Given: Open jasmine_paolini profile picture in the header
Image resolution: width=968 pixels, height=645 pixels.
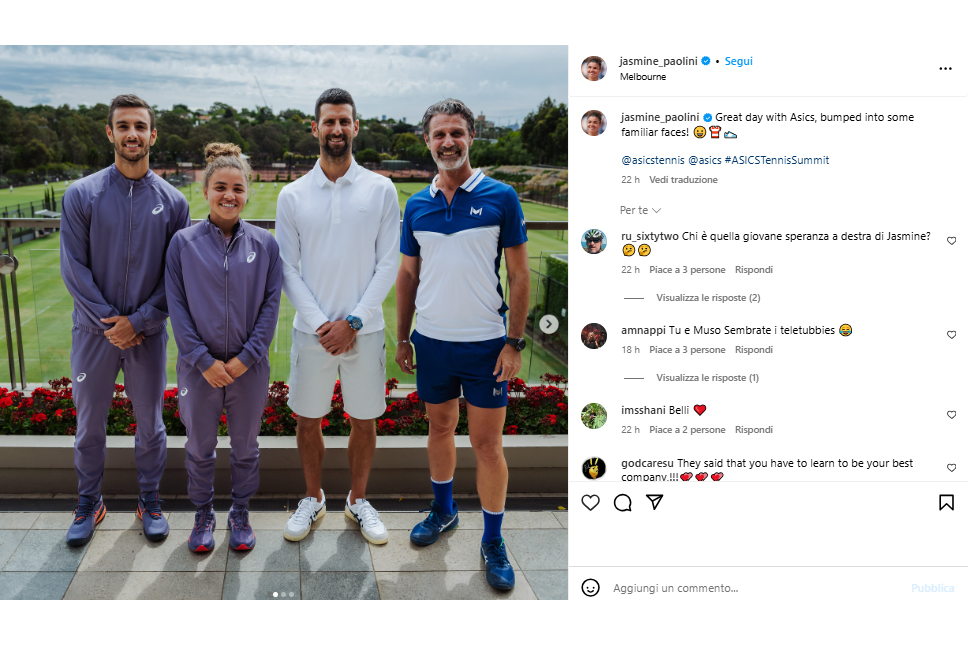Looking at the screenshot, I should click(593, 69).
